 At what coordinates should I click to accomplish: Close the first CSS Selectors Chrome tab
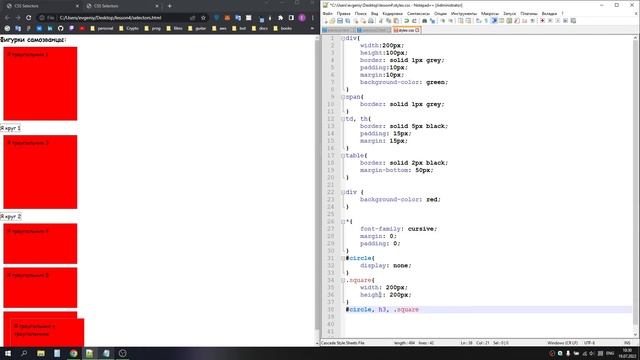point(78,6)
